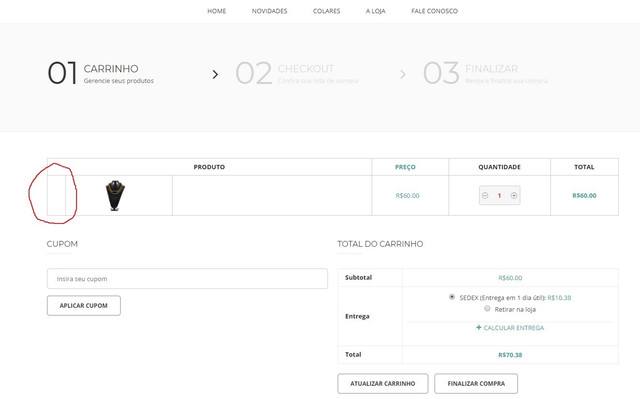
Task: Expand the Calcular Entrega section
Action: [513, 328]
